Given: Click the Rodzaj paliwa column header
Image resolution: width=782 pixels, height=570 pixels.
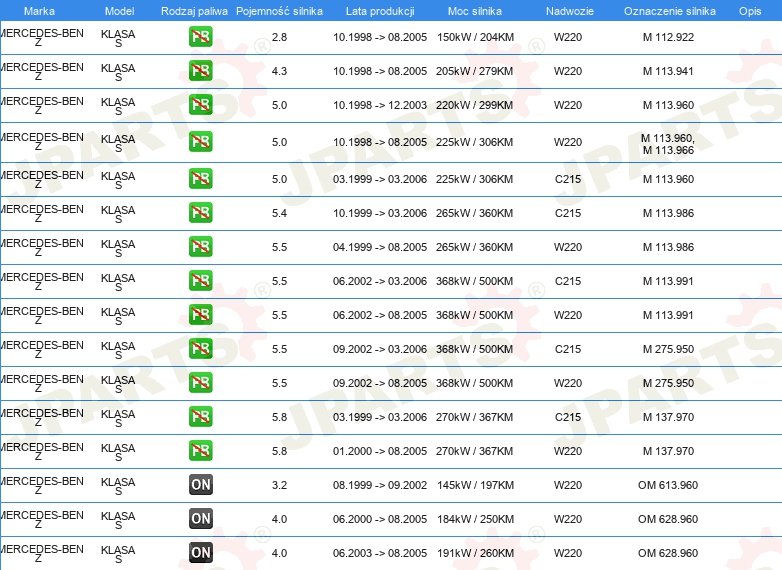Looking at the screenshot, I should 194,11.
